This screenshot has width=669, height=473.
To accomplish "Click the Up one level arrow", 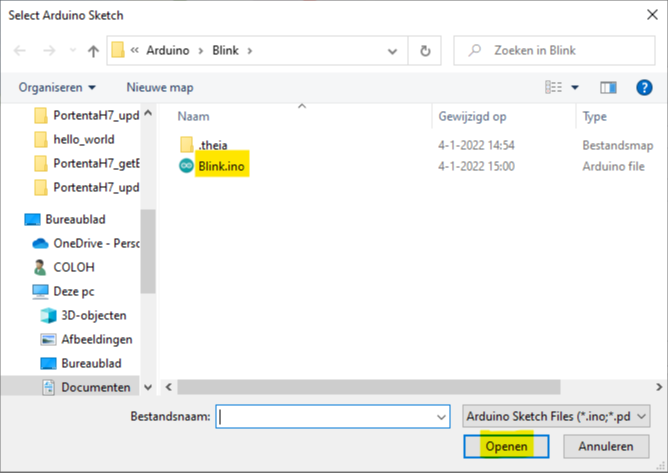I will point(93,51).
